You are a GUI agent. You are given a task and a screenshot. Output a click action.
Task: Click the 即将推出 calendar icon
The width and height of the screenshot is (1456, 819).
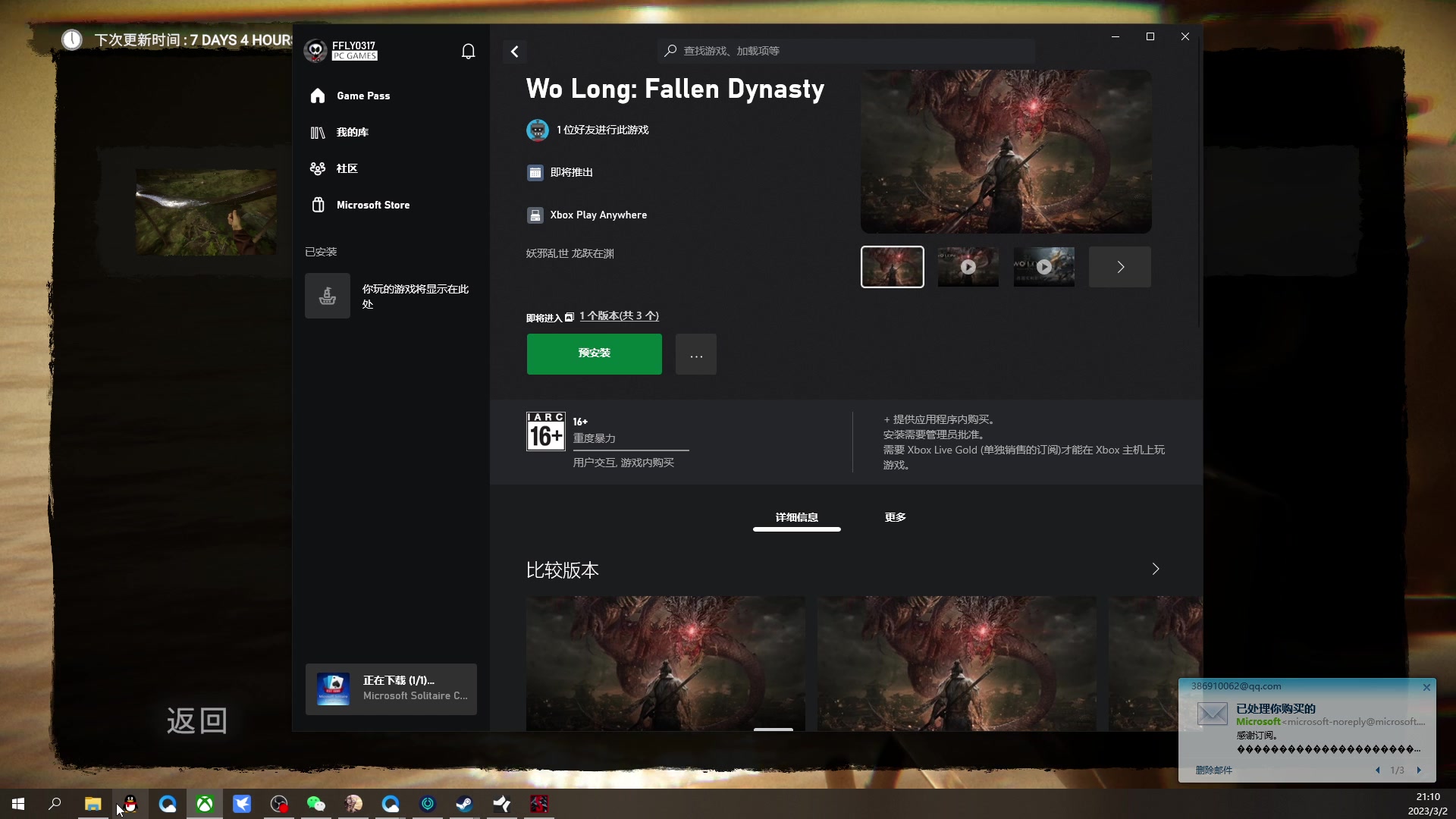click(535, 173)
